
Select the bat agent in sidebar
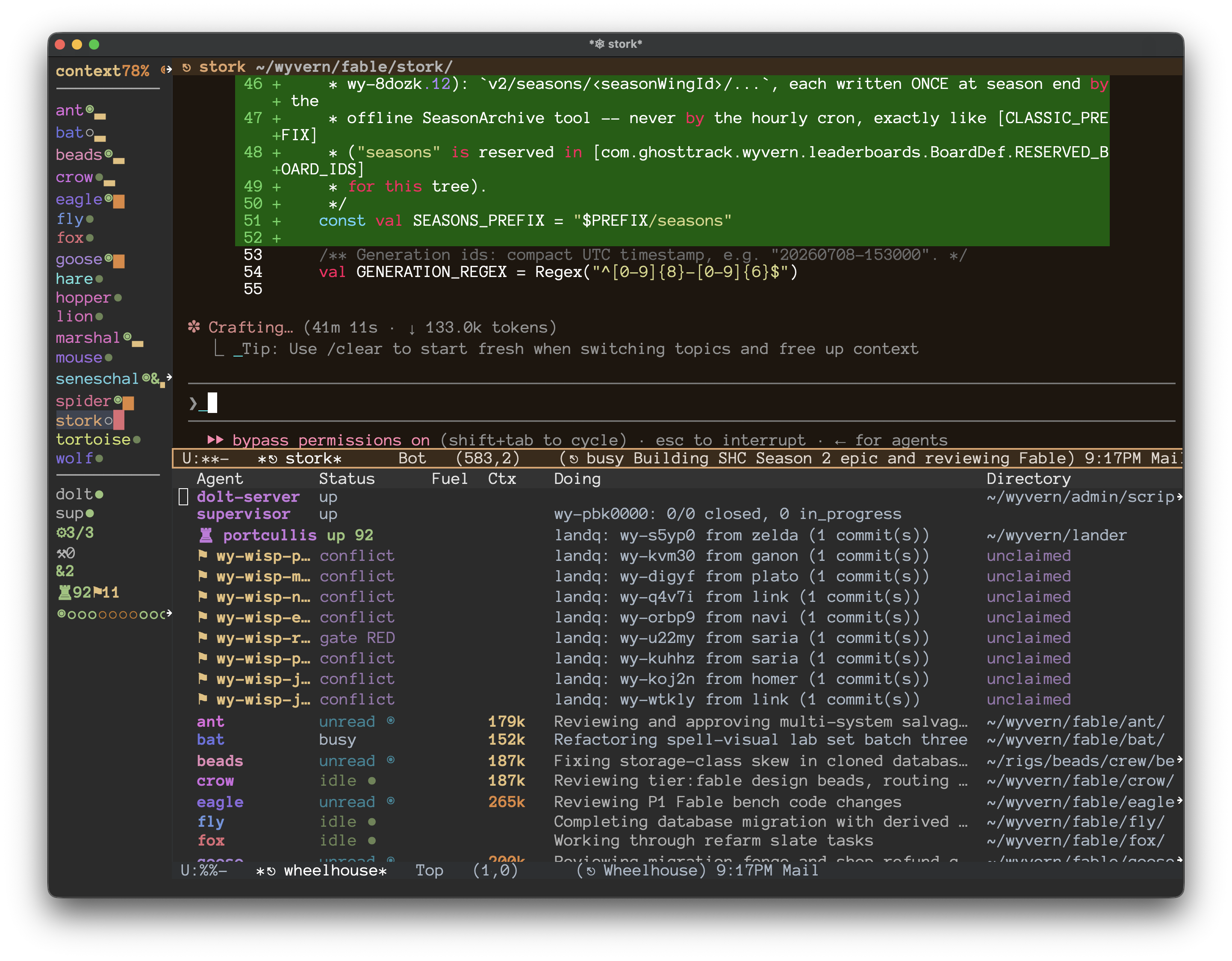point(69,133)
